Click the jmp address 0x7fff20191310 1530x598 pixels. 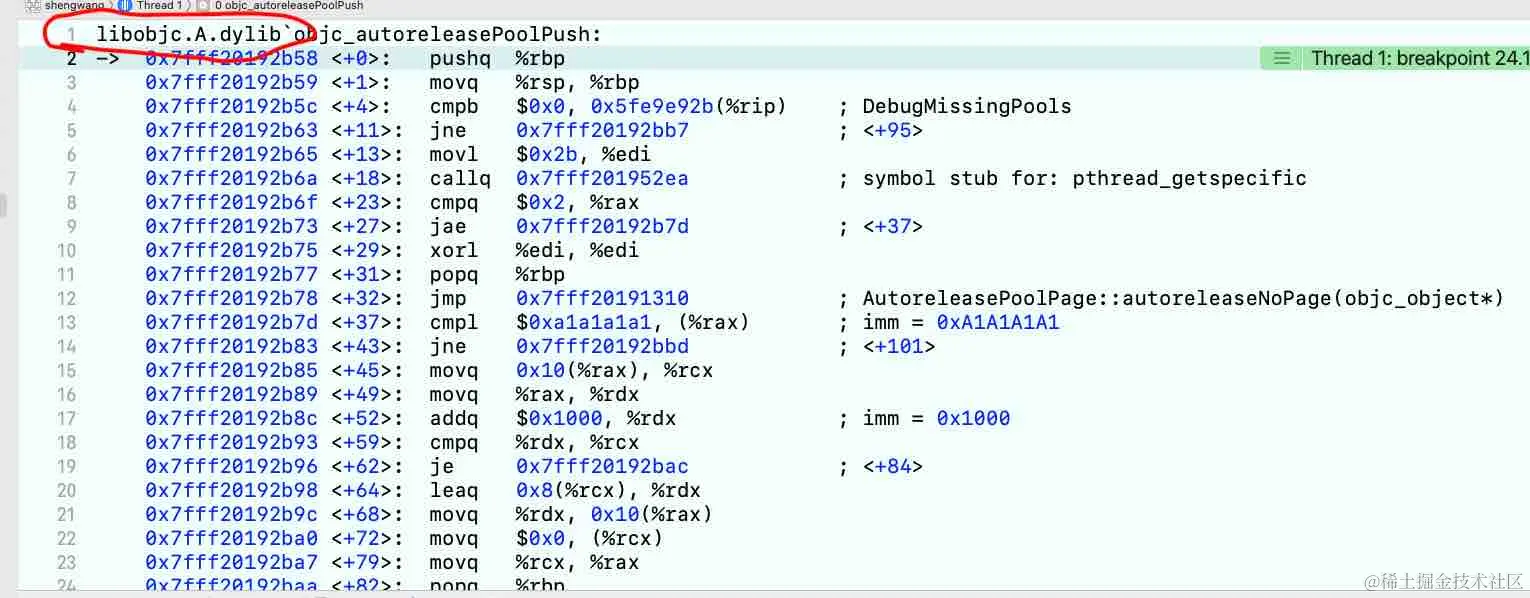(x=602, y=298)
